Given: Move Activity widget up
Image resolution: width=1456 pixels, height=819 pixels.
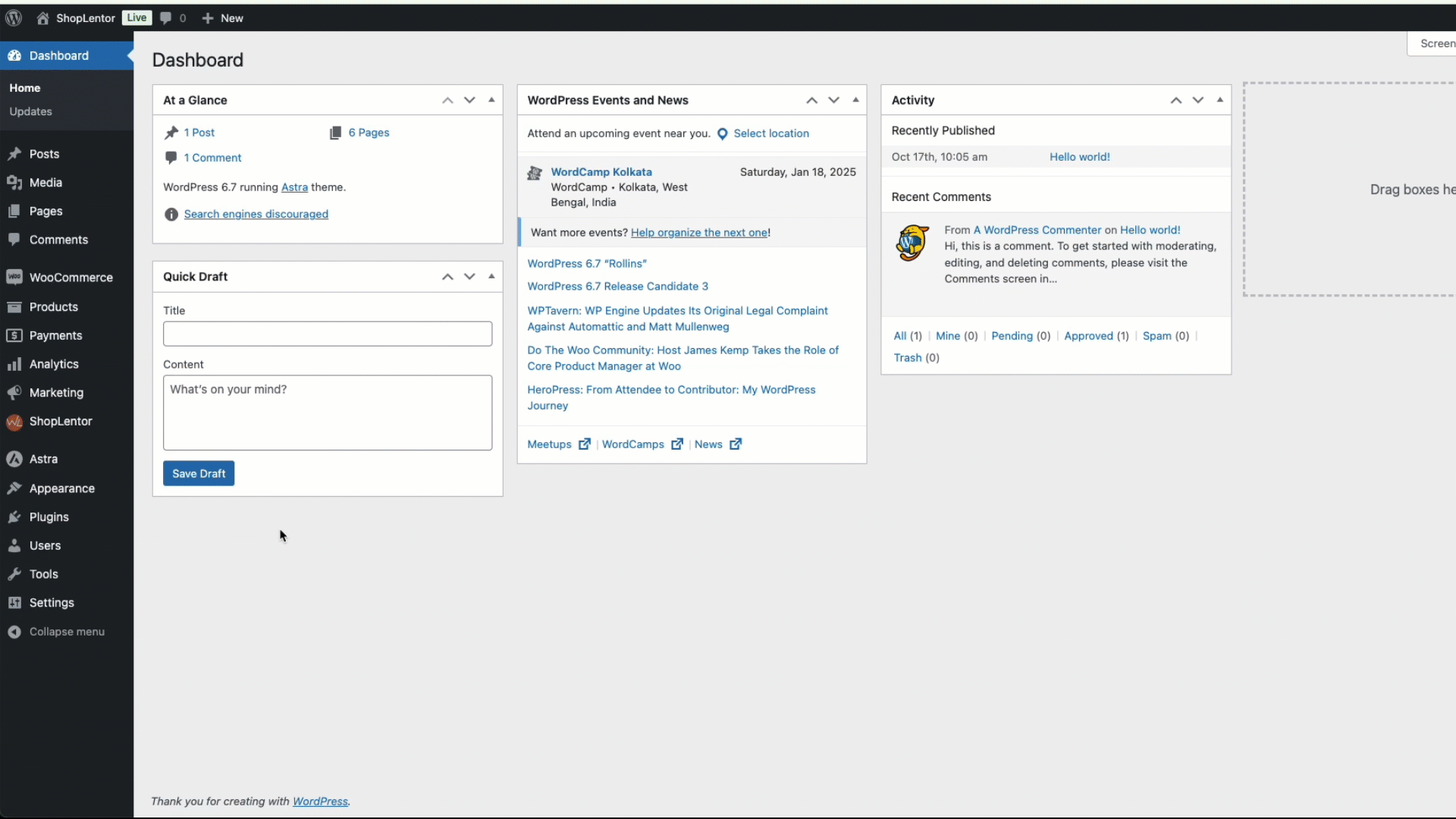Looking at the screenshot, I should (1175, 100).
